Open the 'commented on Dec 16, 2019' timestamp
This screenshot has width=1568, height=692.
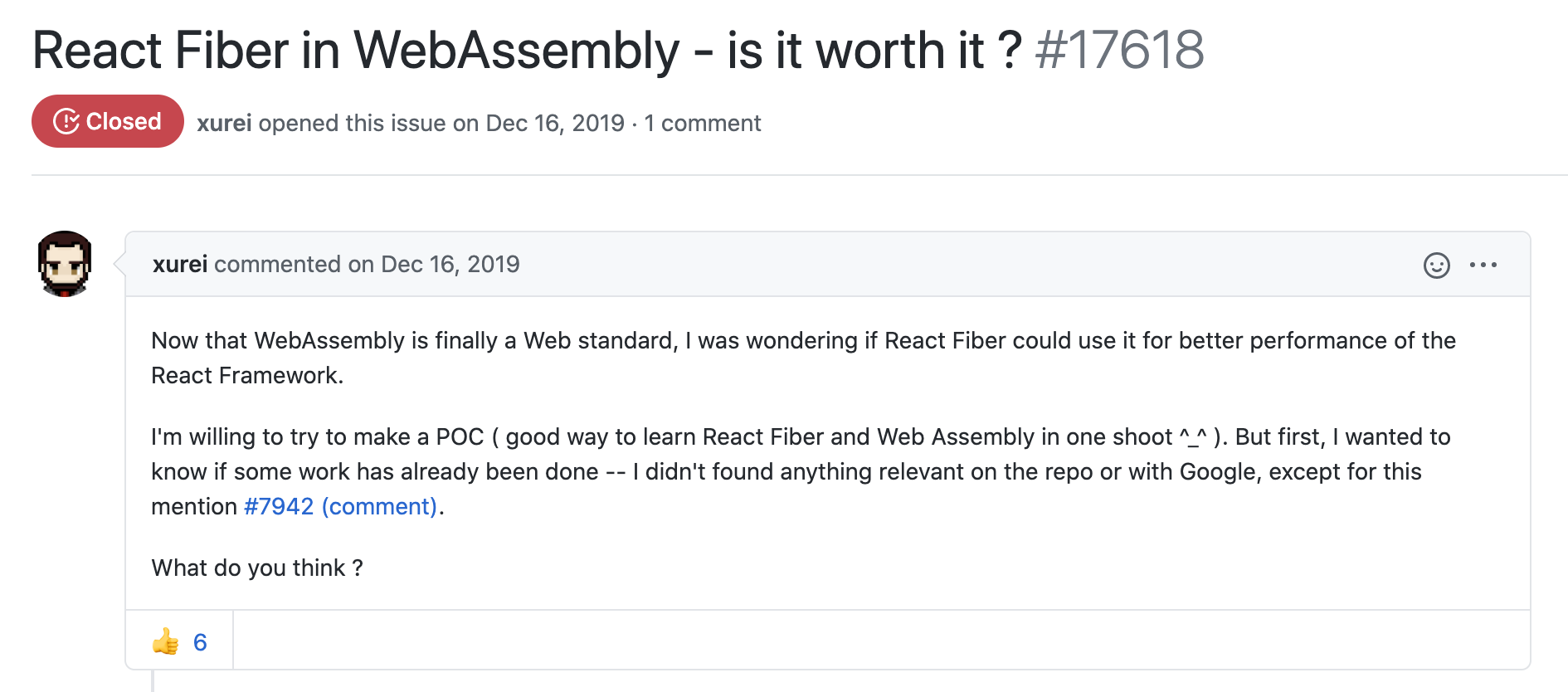click(x=367, y=264)
